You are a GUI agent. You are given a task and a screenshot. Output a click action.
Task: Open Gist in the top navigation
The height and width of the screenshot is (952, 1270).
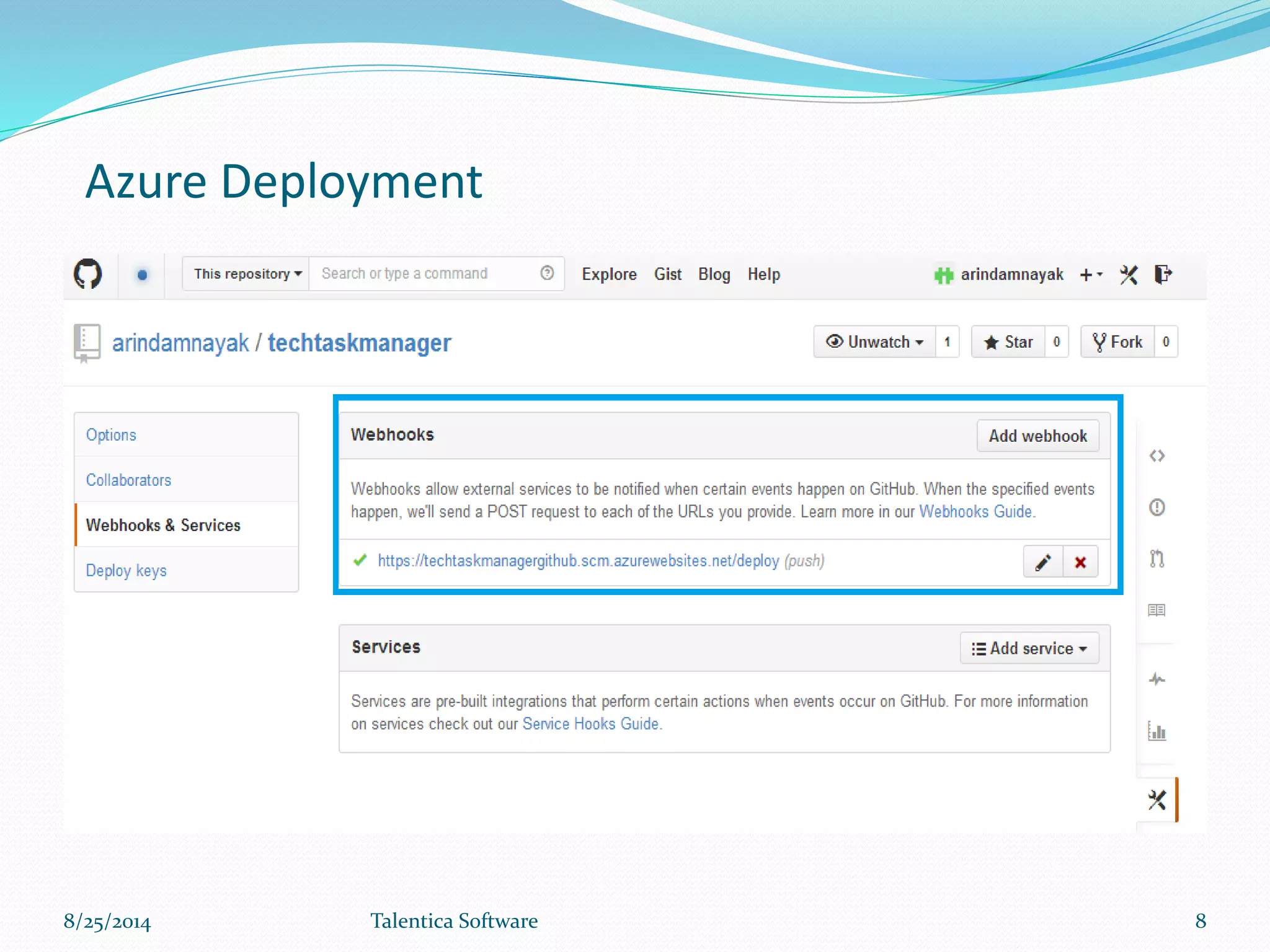(668, 274)
